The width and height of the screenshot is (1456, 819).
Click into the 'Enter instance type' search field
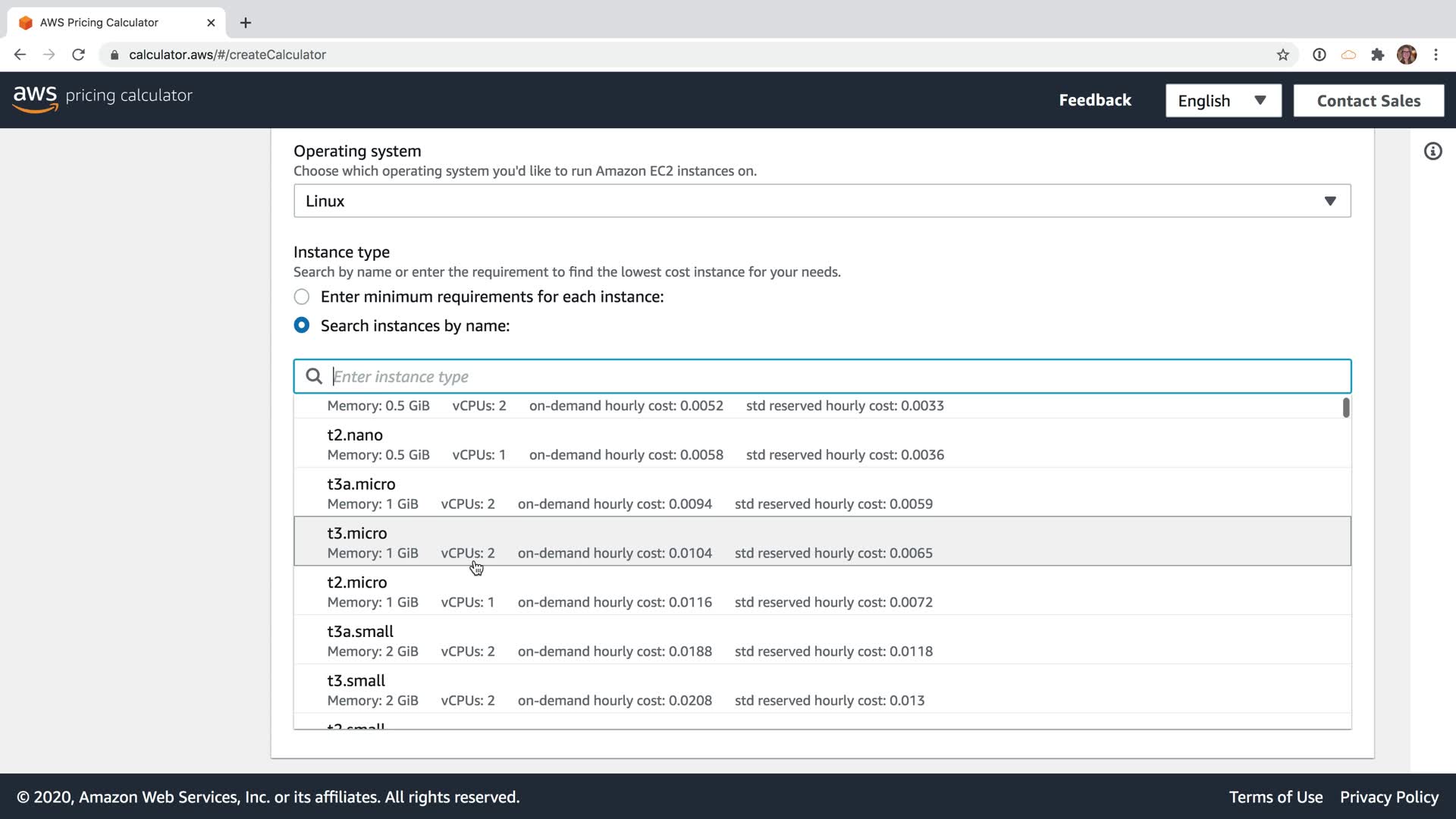click(x=834, y=376)
